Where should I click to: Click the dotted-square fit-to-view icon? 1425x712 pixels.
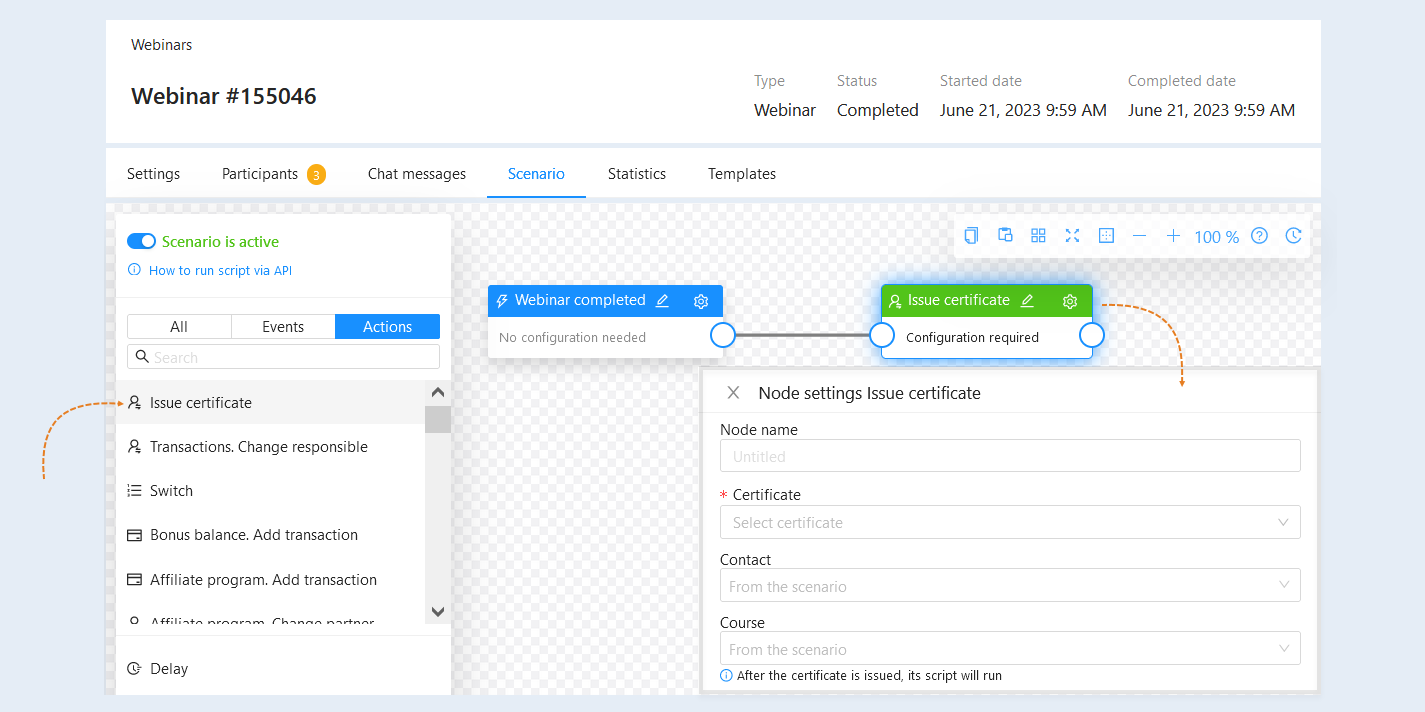1106,235
